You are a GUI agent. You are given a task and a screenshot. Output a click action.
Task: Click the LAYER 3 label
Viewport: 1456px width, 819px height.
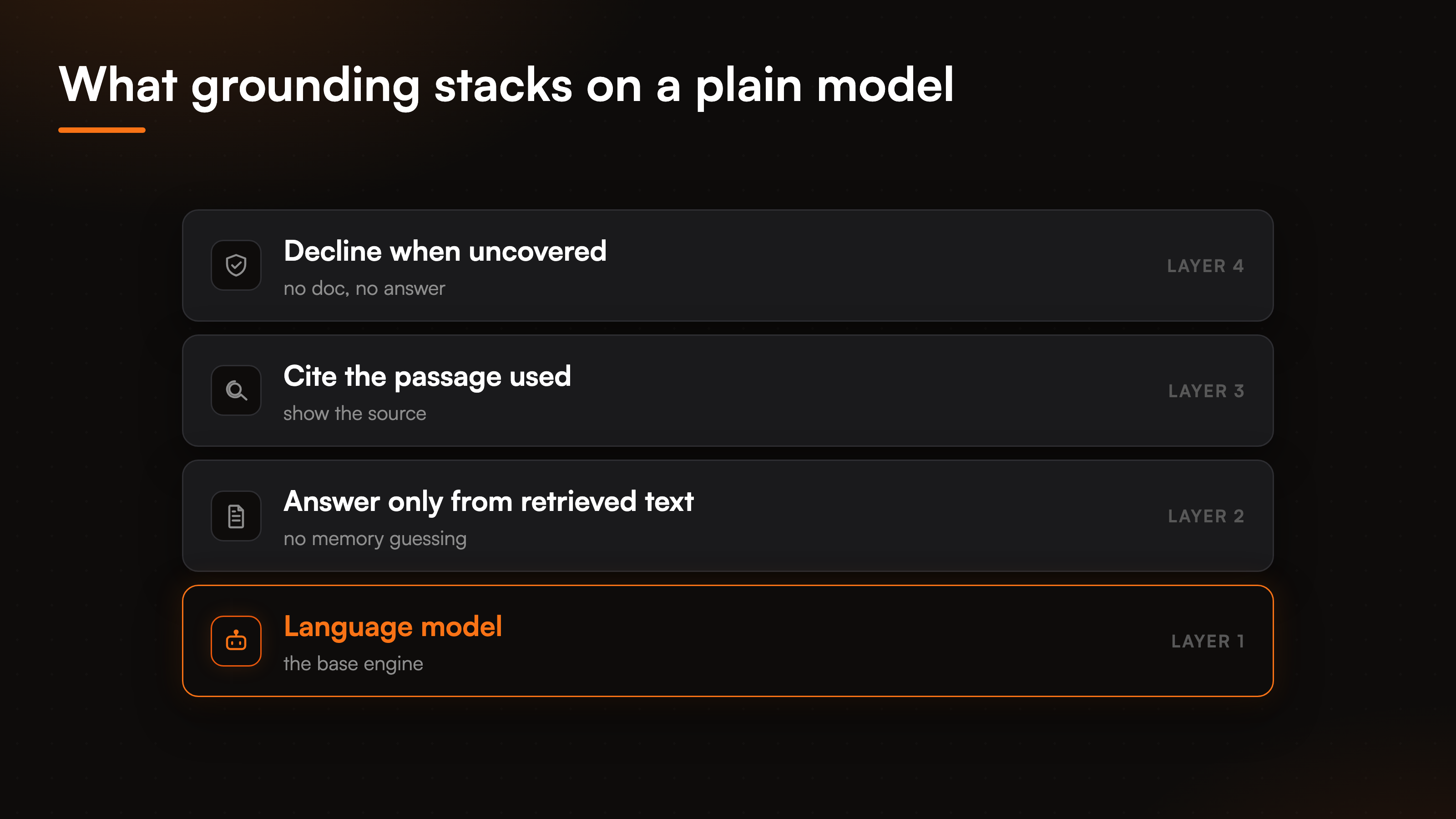(1206, 391)
